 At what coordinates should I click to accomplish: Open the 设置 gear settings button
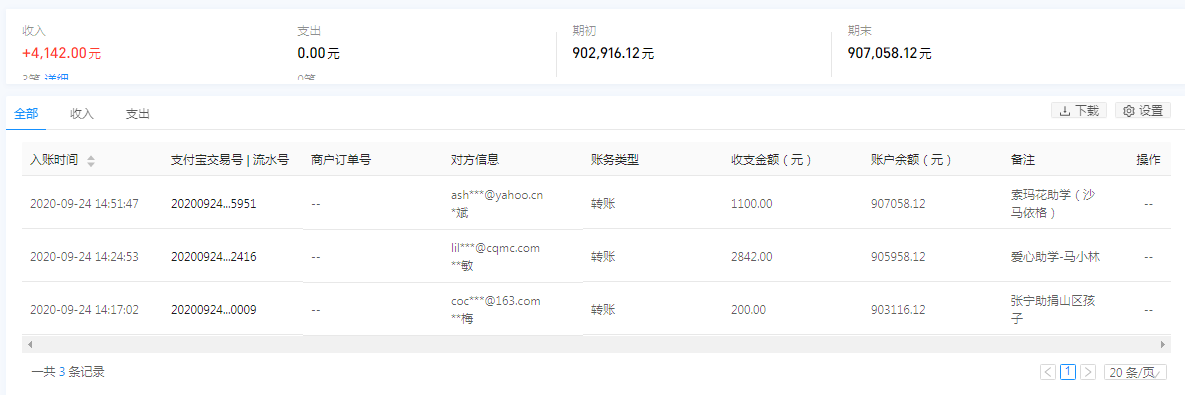pos(1142,111)
